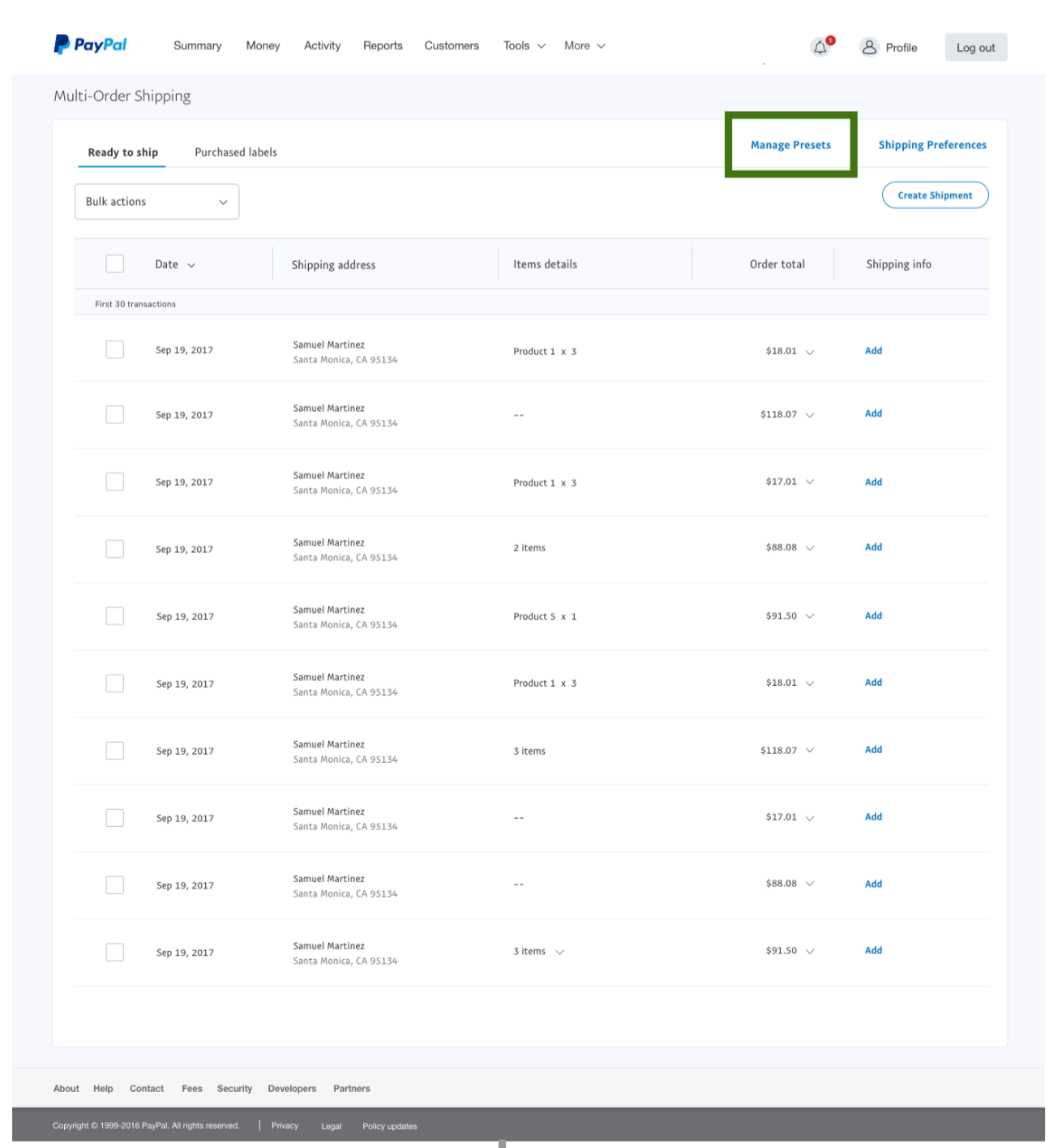Open the notifications bell
This screenshot has width=1049, height=1148.
820,47
